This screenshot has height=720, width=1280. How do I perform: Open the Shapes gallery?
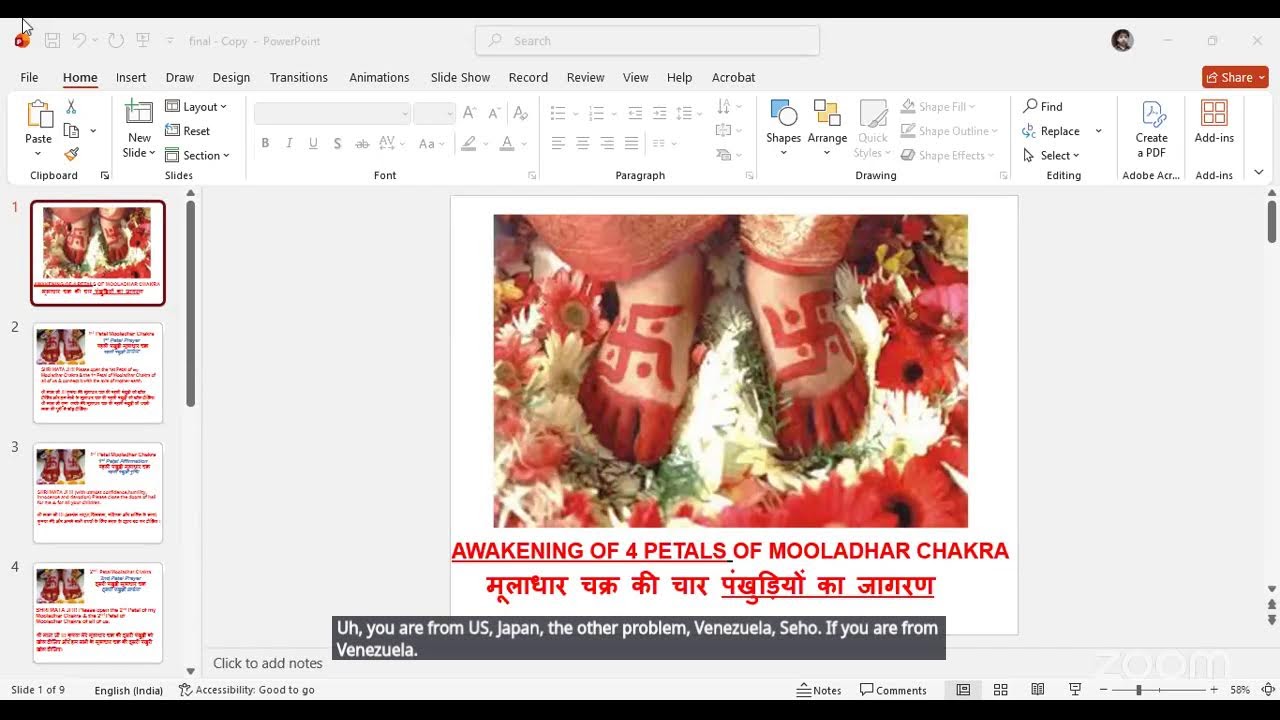click(783, 127)
